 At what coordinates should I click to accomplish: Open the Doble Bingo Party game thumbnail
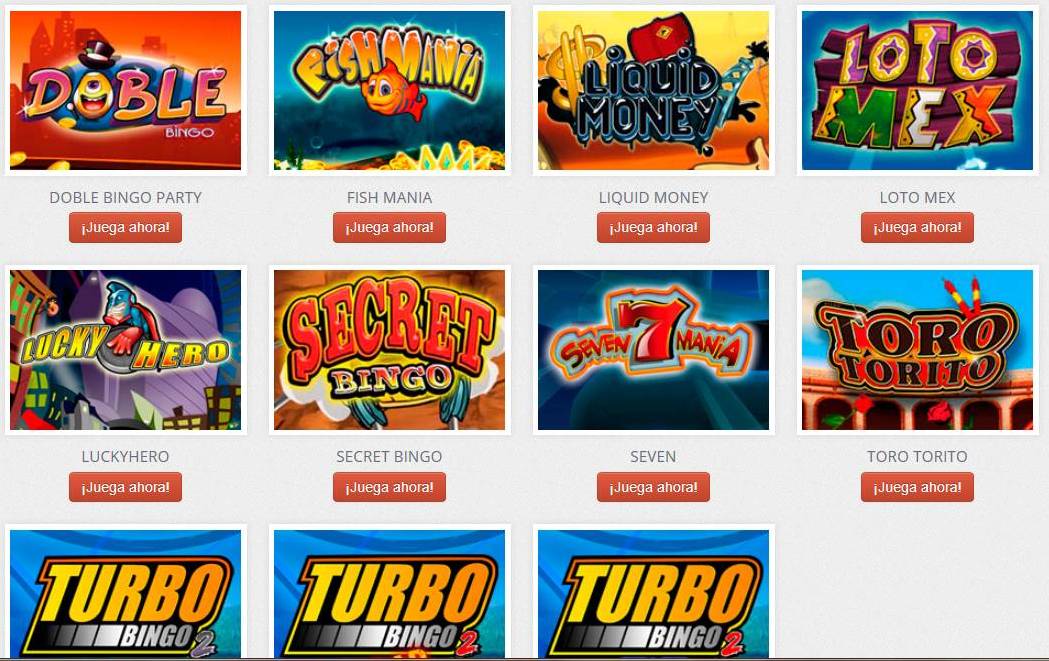125,90
